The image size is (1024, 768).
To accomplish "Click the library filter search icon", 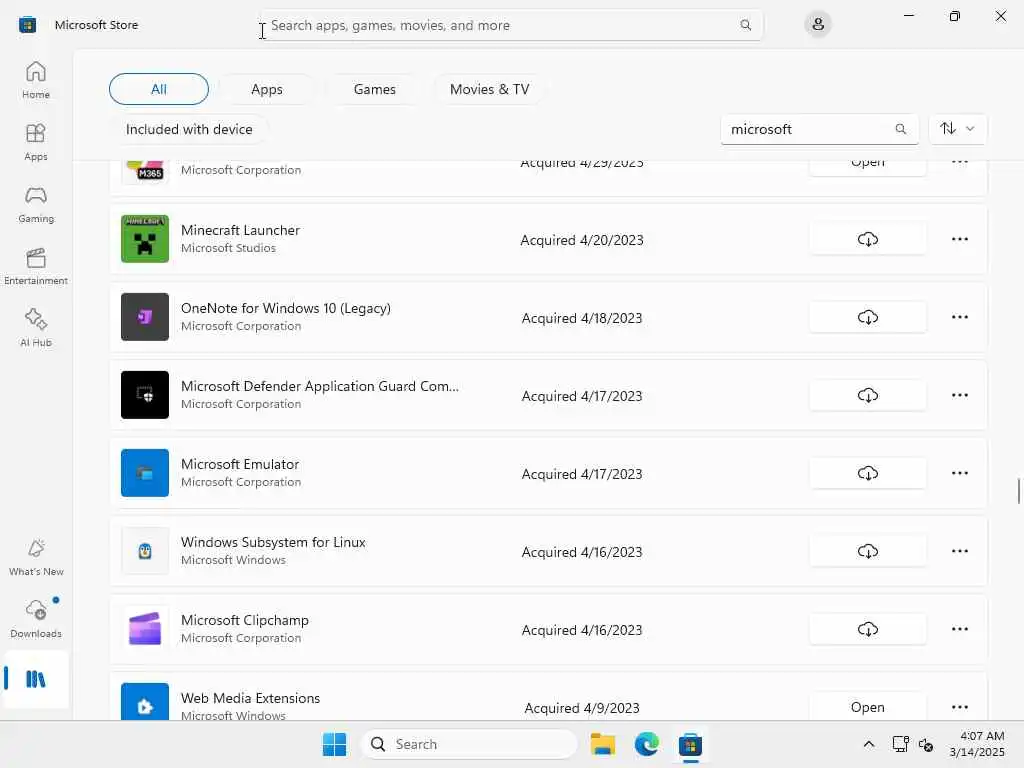I will 901,129.
